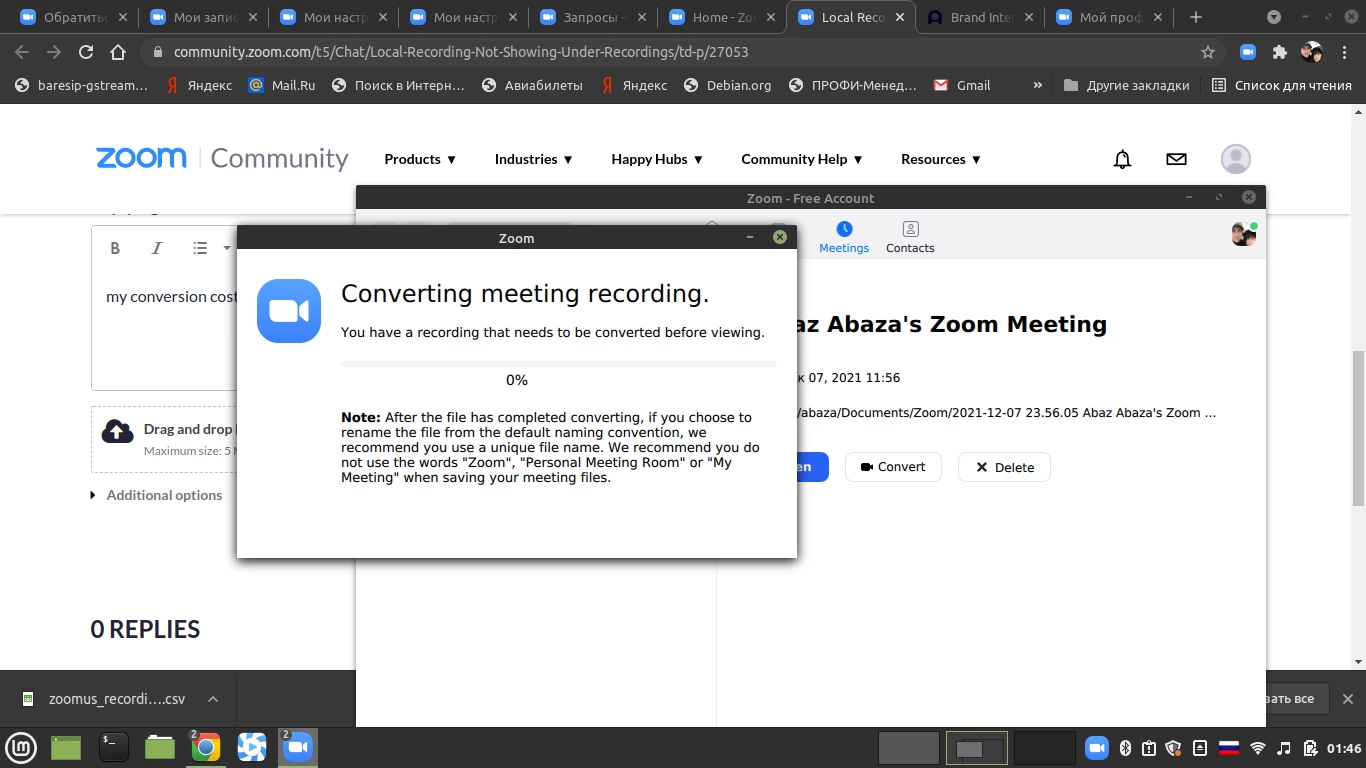The width and height of the screenshot is (1366, 768).
Task: Click the Convert button in Zoom client
Action: pyautogui.click(x=893, y=467)
